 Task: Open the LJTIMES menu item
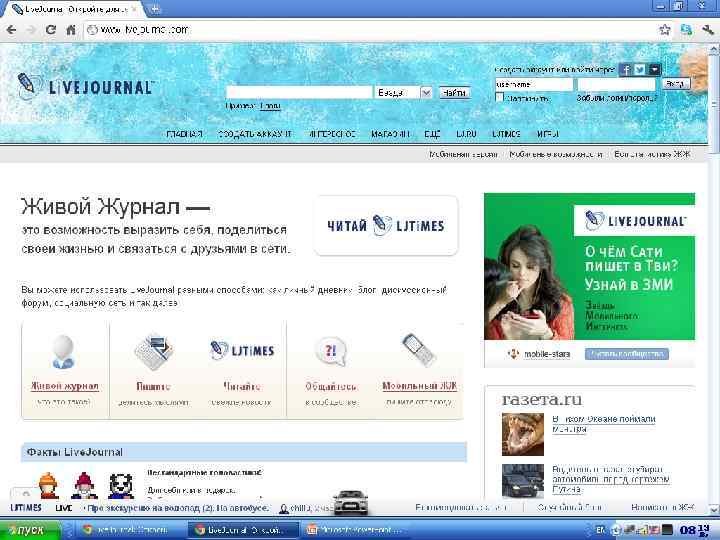coord(506,134)
